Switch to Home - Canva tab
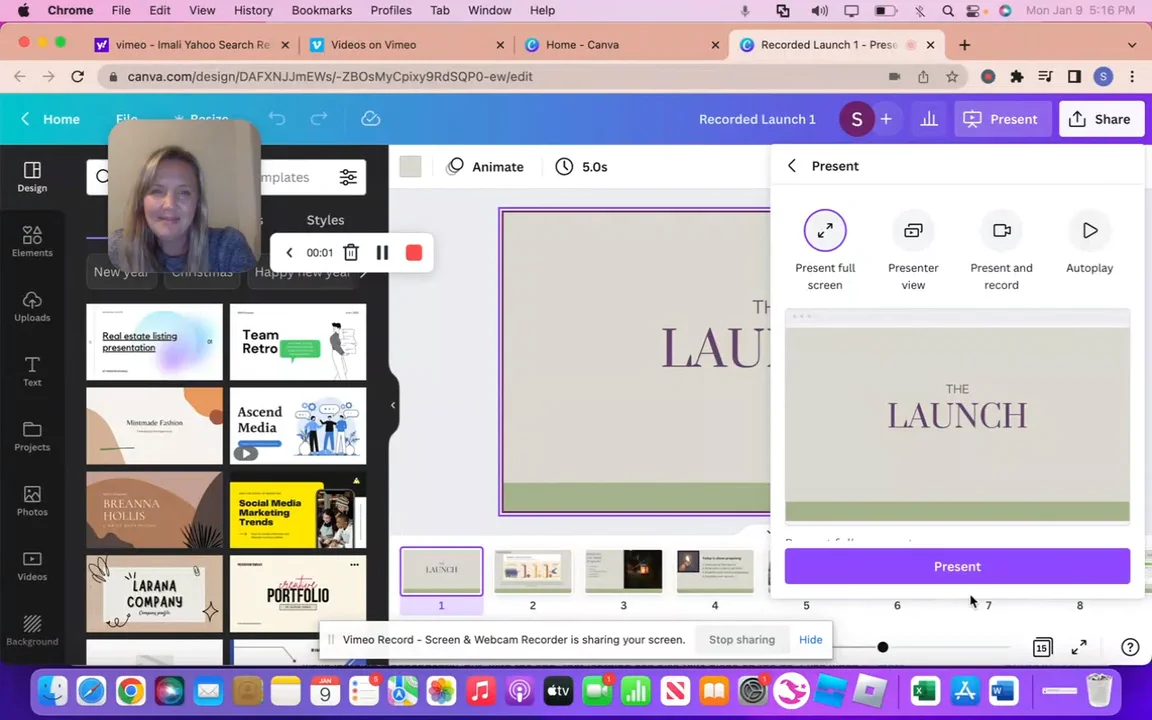Image resolution: width=1152 pixels, height=720 pixels. (x=622, y=45)
